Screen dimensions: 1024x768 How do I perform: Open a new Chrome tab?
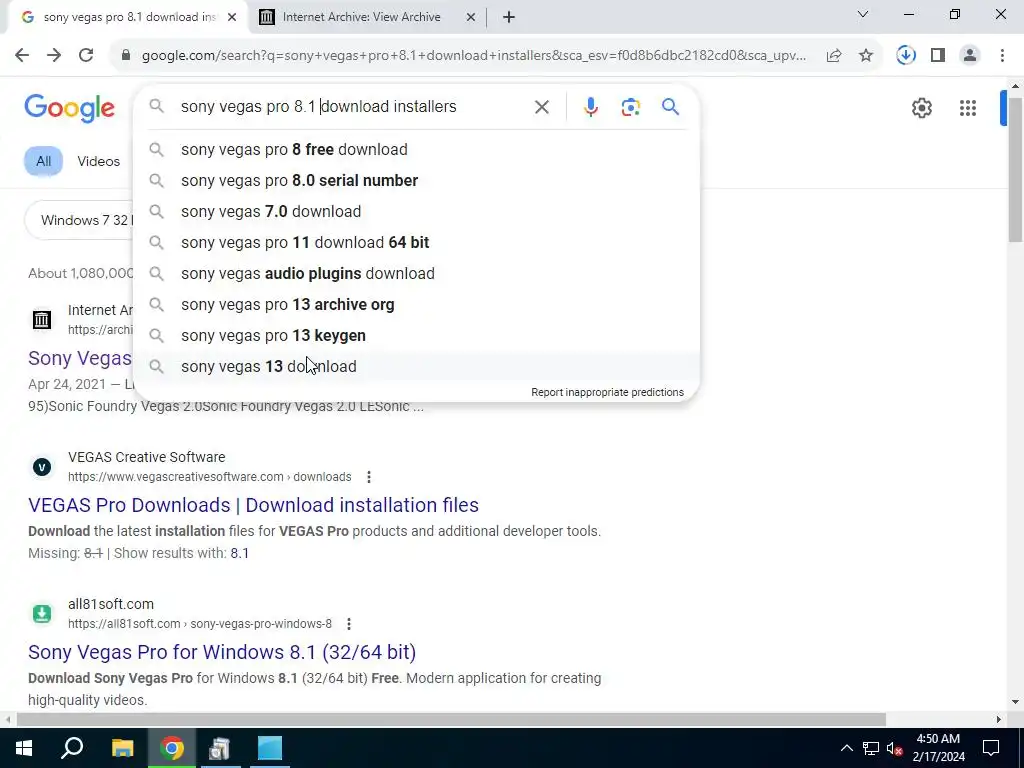pos(509,18)
